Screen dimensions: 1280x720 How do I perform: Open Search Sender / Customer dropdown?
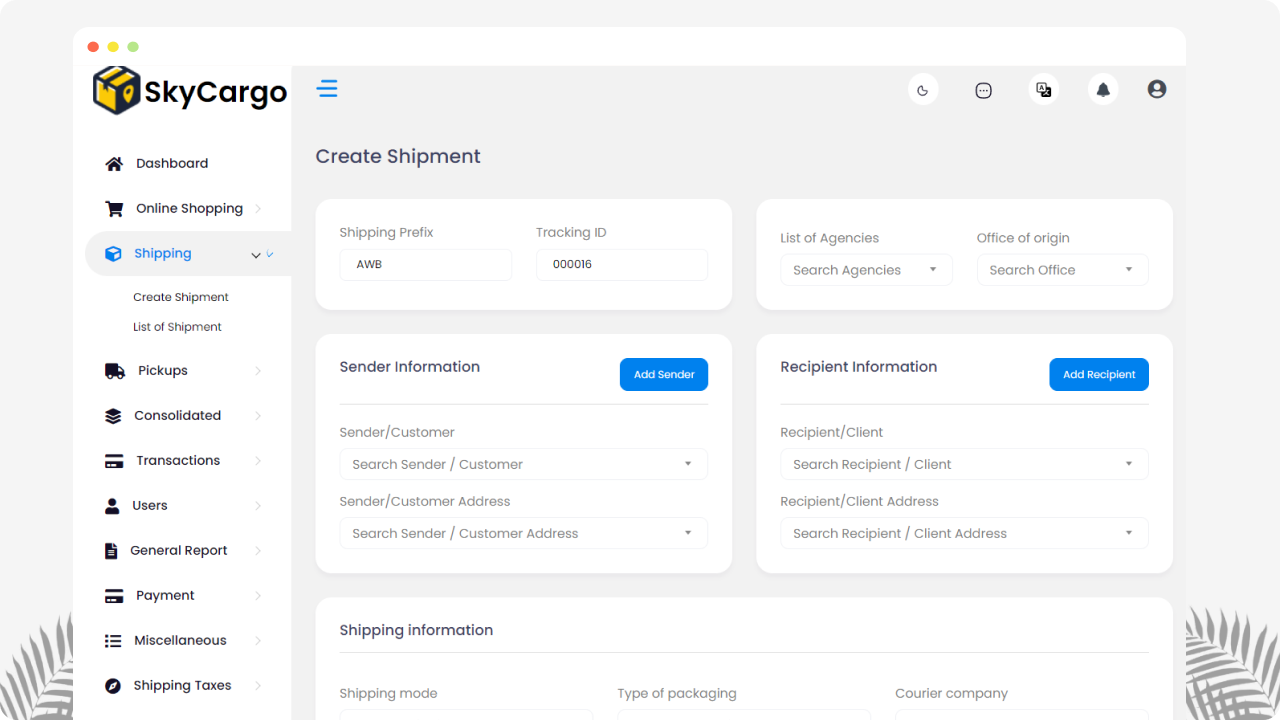click(523, 464)
